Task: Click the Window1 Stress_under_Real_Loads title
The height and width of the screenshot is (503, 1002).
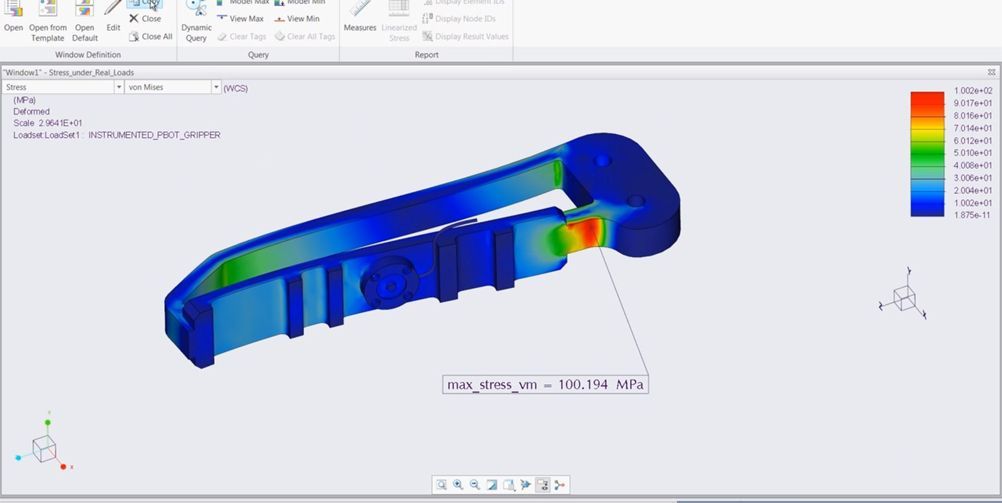Action: coord(68,72)
